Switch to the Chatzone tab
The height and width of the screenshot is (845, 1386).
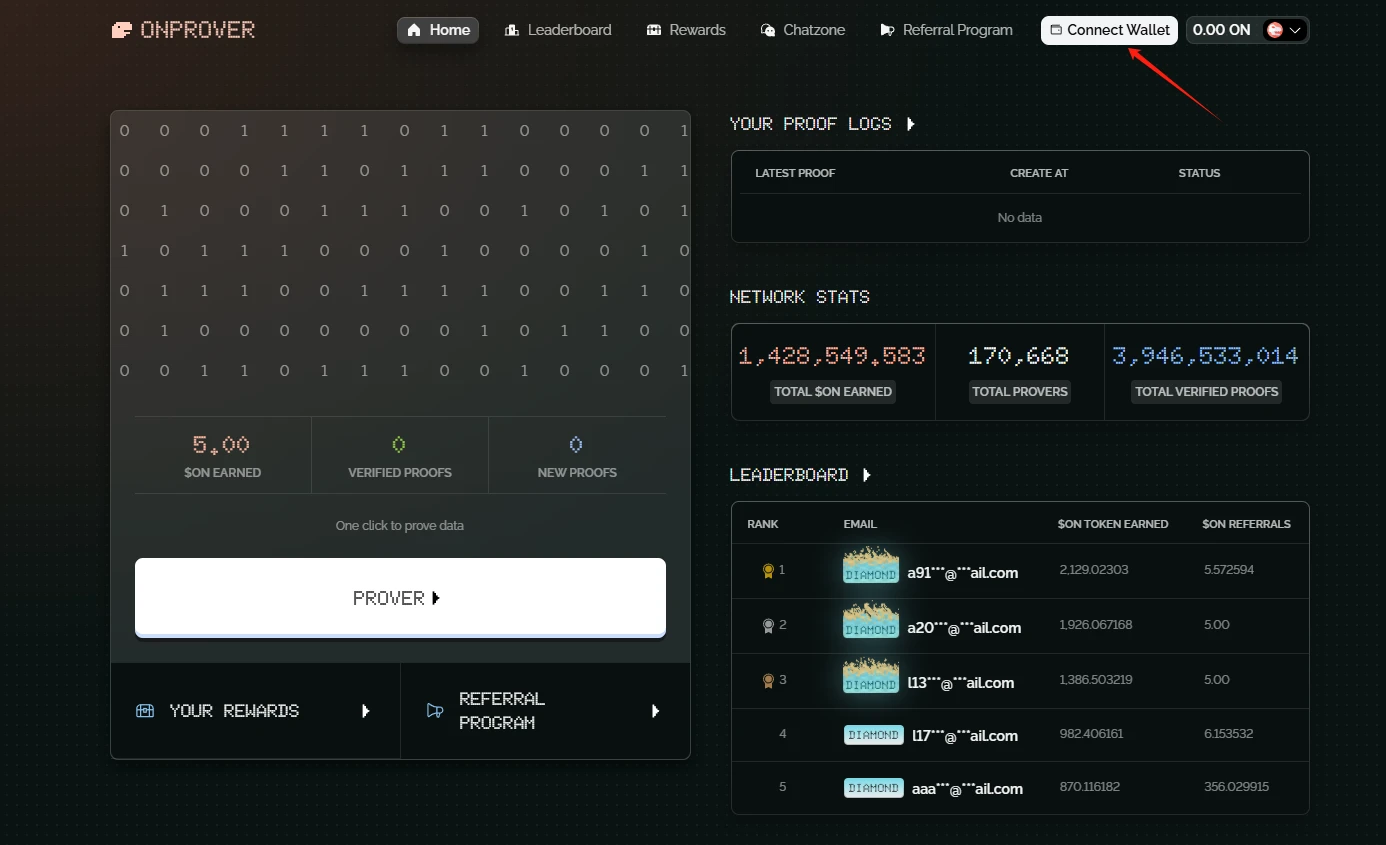click(803, 30)
